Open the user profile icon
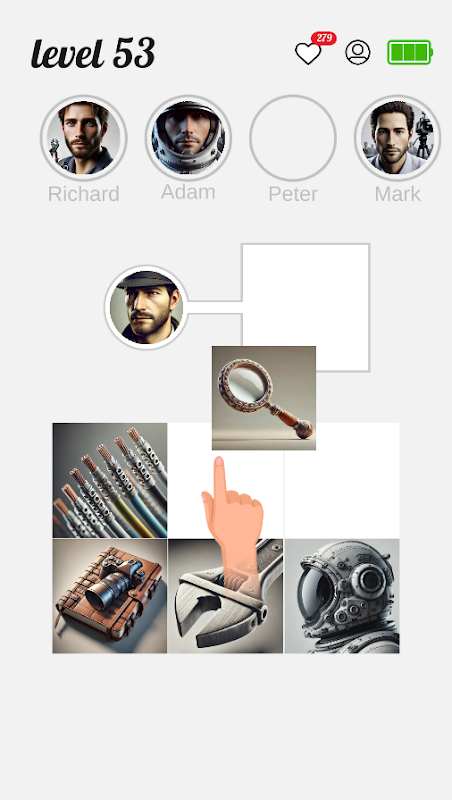 click(x=358, y=53)
